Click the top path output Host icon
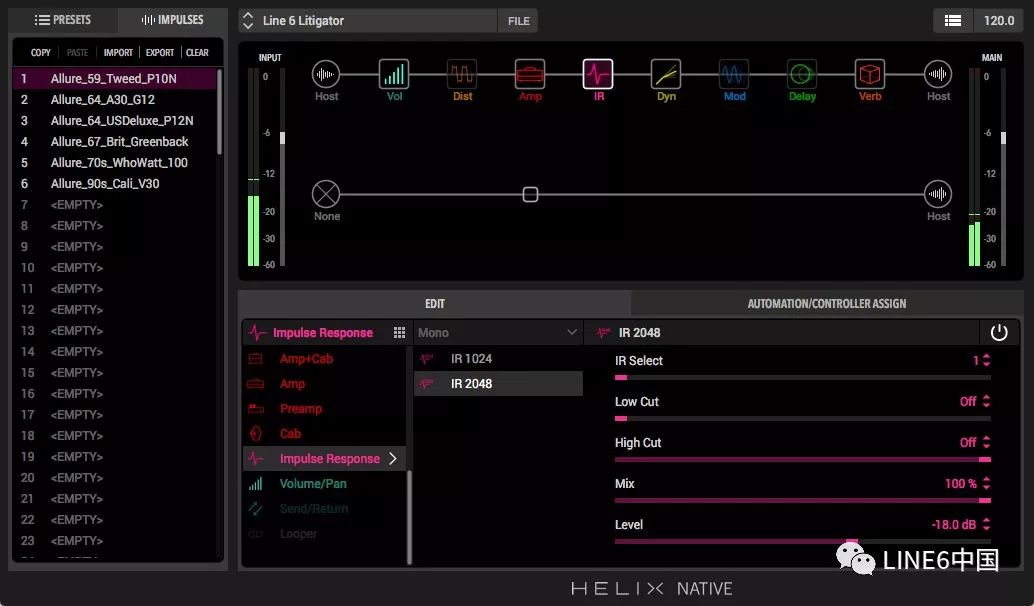Viewport: 1034px width, 606px height. pyautogui.click(x=938, y=75)
